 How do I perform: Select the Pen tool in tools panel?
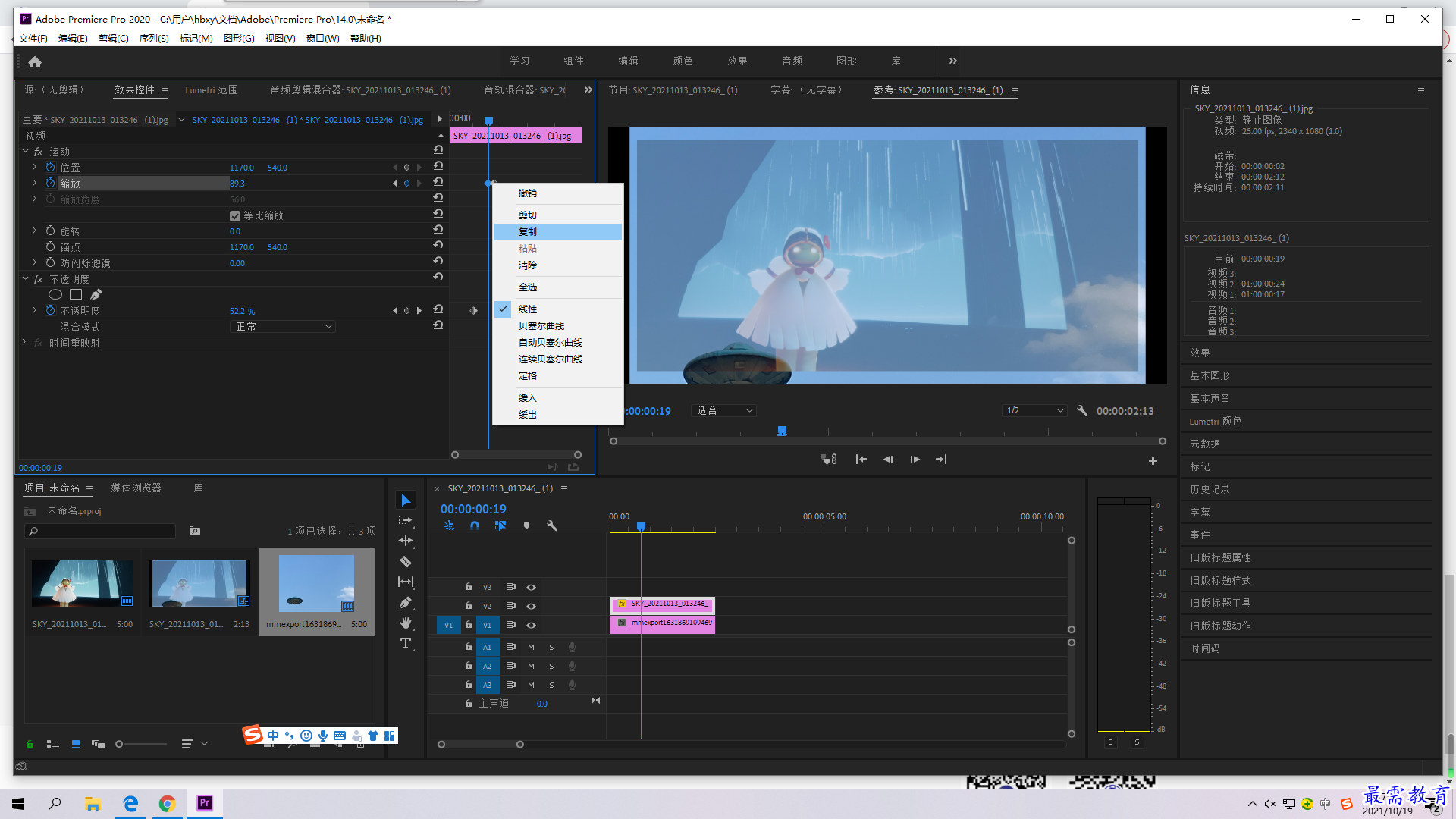coord(406,602)
